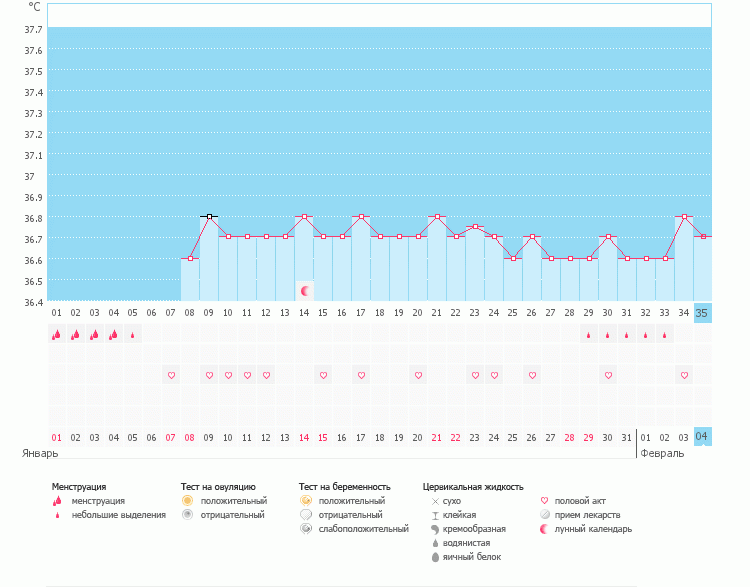Image resolution: width=750 pixels, height=587 pixels.
Task: Click the heart icon on cycle day 07
Action: coord(171,375)
